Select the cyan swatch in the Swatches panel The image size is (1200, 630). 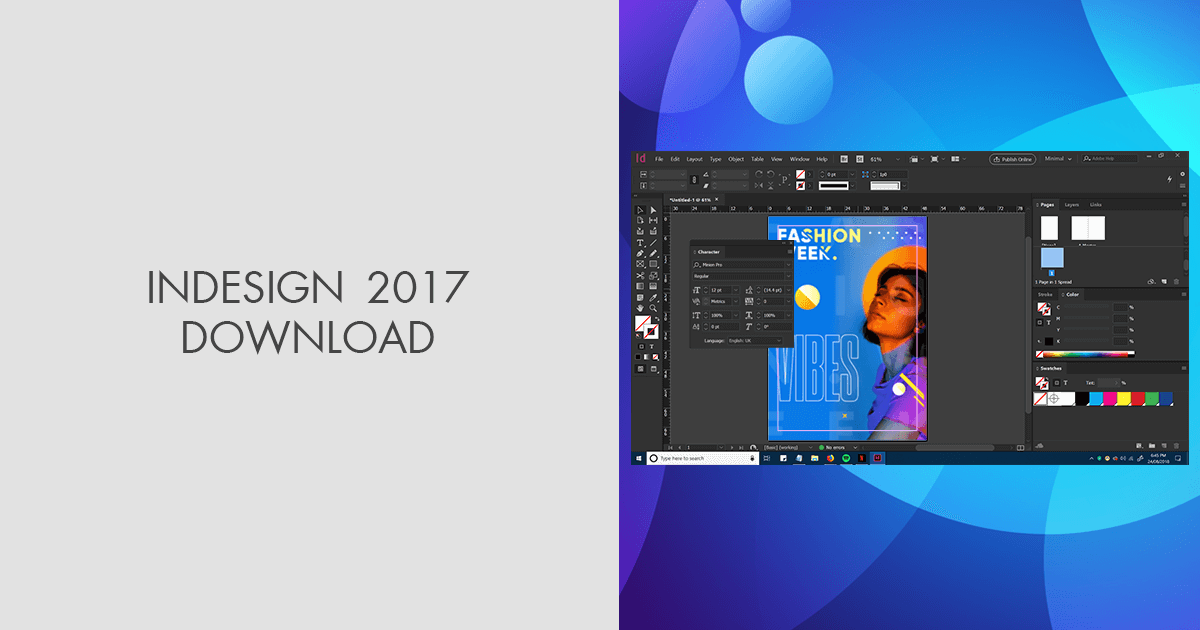tap(1097, 397)
